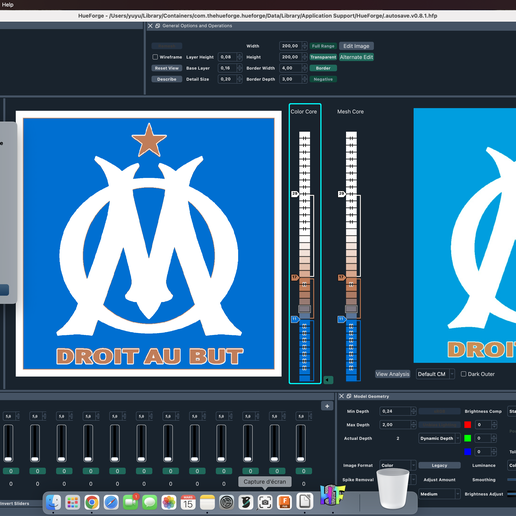Click the Max Depth stepper arrows
The width and height of the screenshot is (516, 516).
pos(413,425)
